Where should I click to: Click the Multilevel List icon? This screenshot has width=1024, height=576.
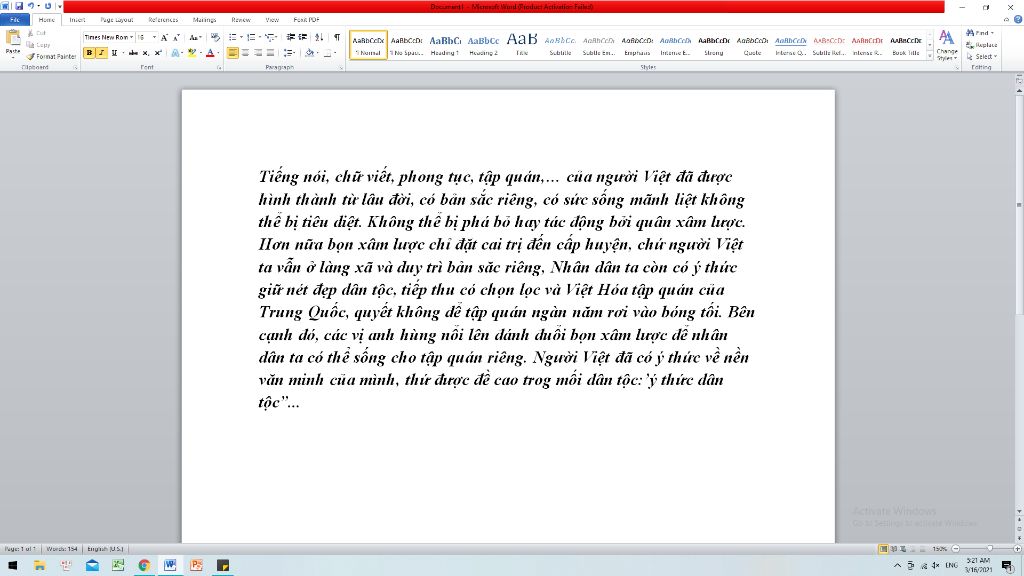click(269, 37)
